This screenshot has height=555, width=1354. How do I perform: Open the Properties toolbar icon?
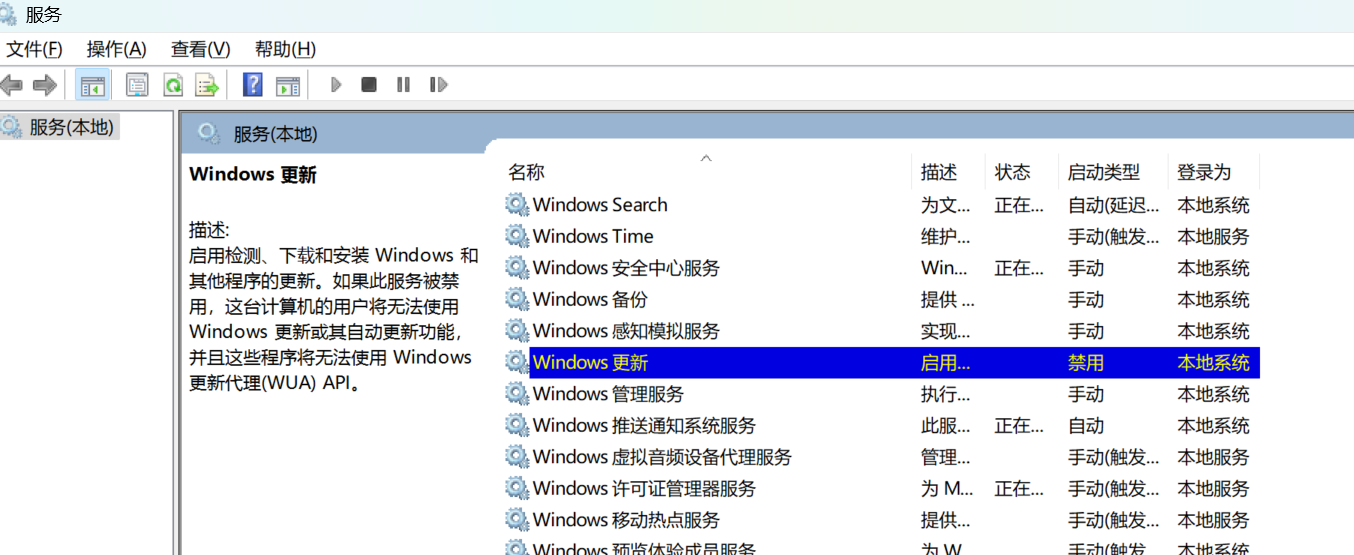(137, 85)
